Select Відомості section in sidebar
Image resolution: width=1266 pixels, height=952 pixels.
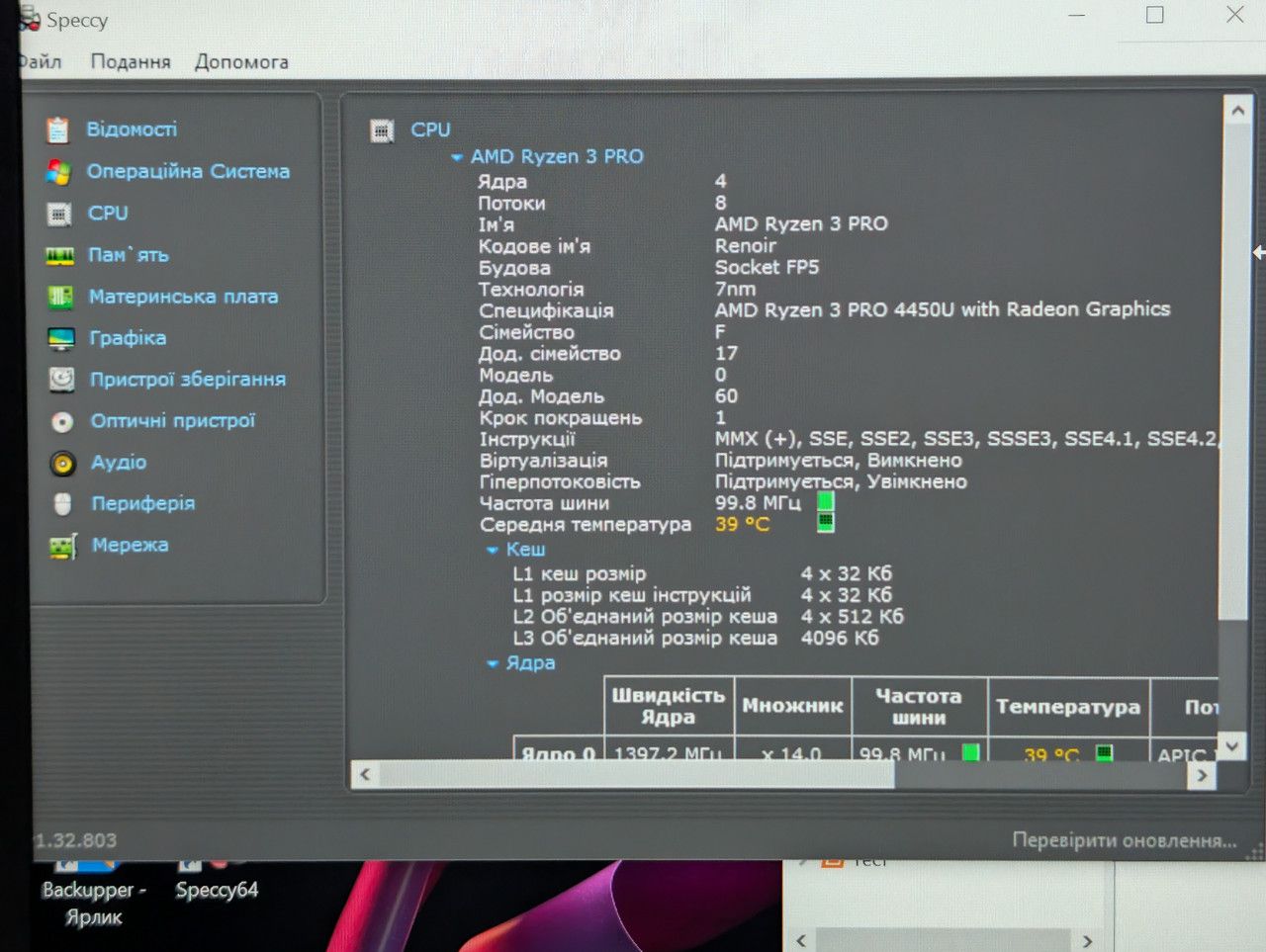pos(132,130)
